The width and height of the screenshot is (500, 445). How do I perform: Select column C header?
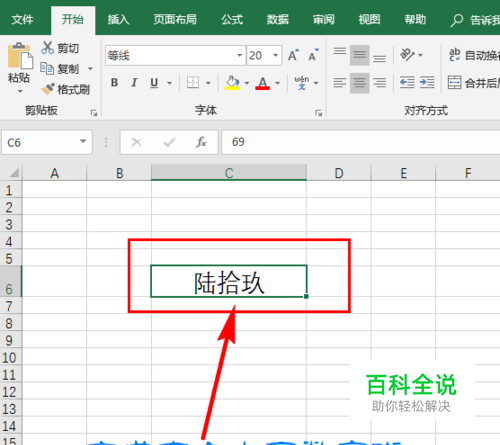coord(229,173)
